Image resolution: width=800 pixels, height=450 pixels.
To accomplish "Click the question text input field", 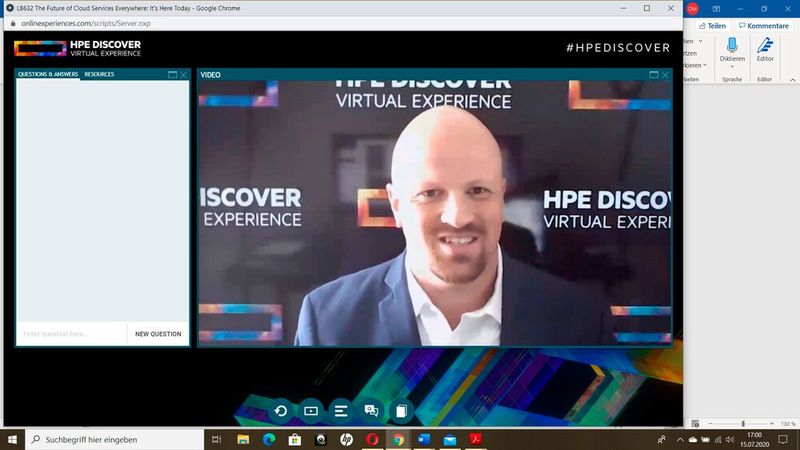I will 71,334.
